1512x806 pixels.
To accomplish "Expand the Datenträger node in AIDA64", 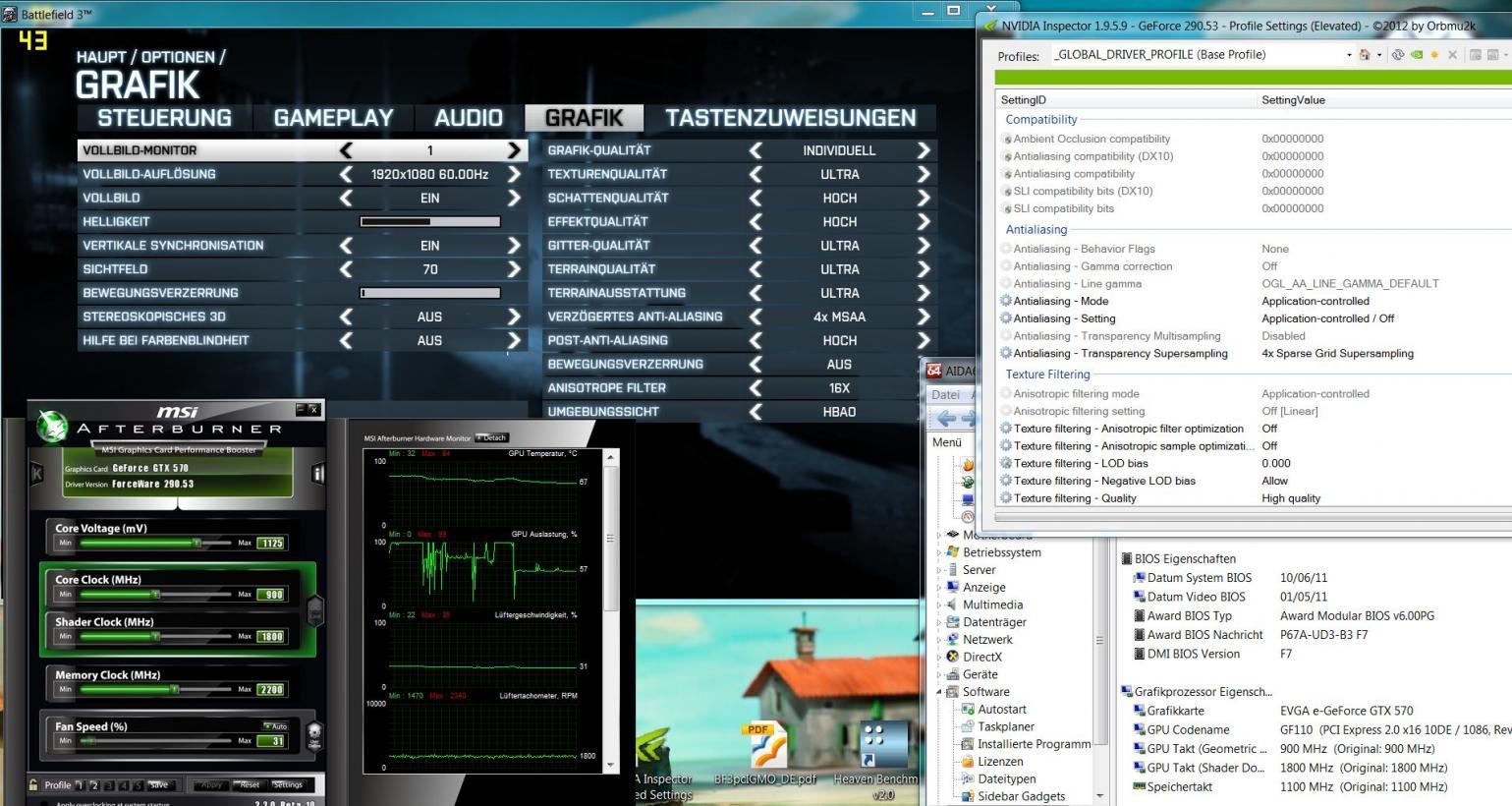I will [939, 622].
